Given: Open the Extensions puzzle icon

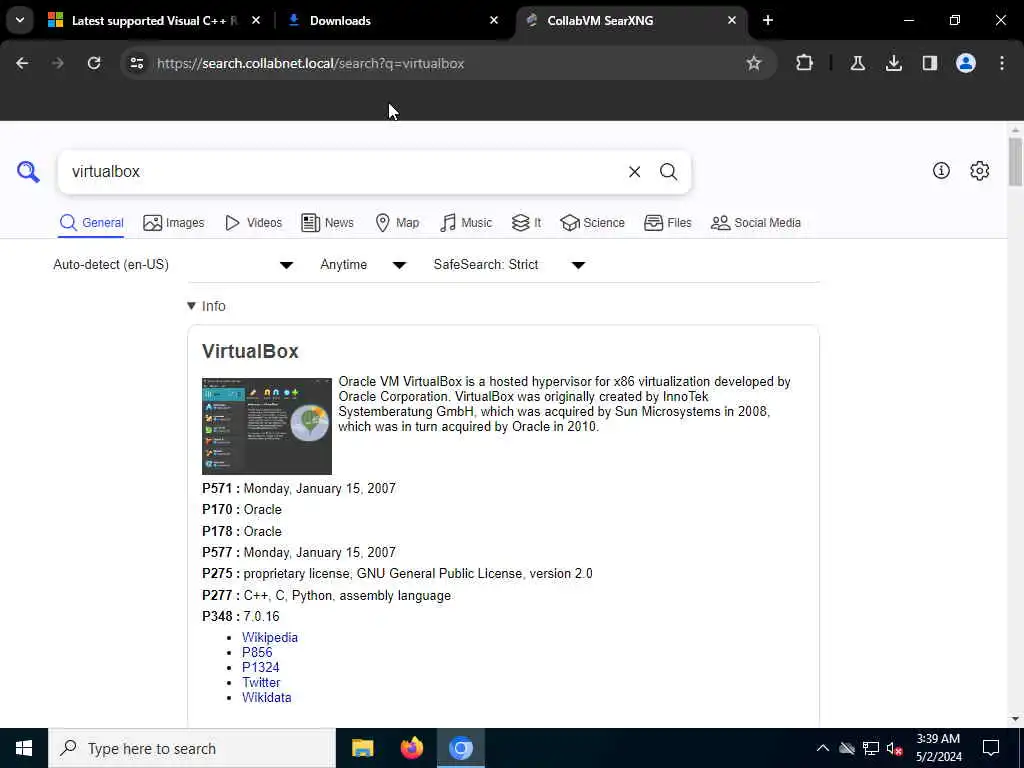Looking at the screenshot, I should 805,63.
